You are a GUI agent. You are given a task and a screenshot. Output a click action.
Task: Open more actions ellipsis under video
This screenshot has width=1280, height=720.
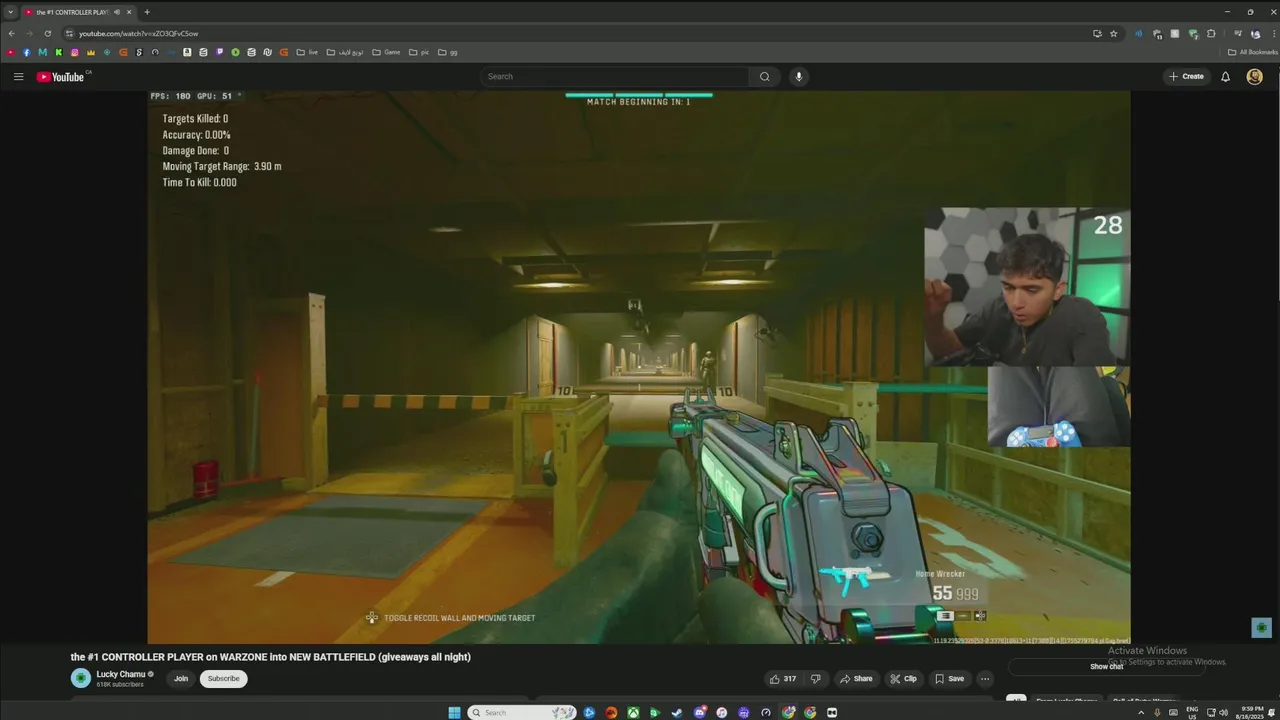click(985, 679)
